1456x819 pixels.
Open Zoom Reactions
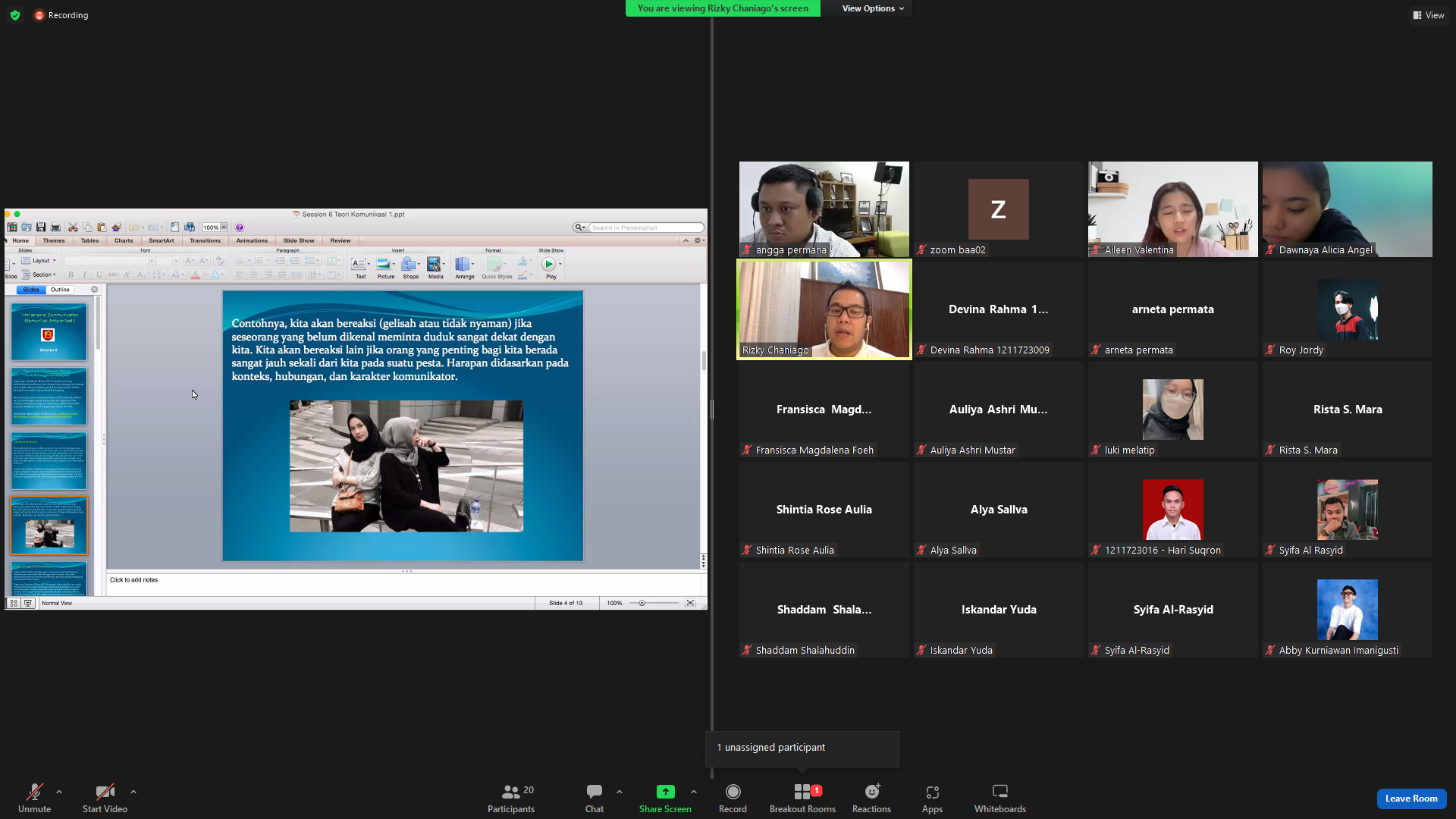click(x=871, y=799)
